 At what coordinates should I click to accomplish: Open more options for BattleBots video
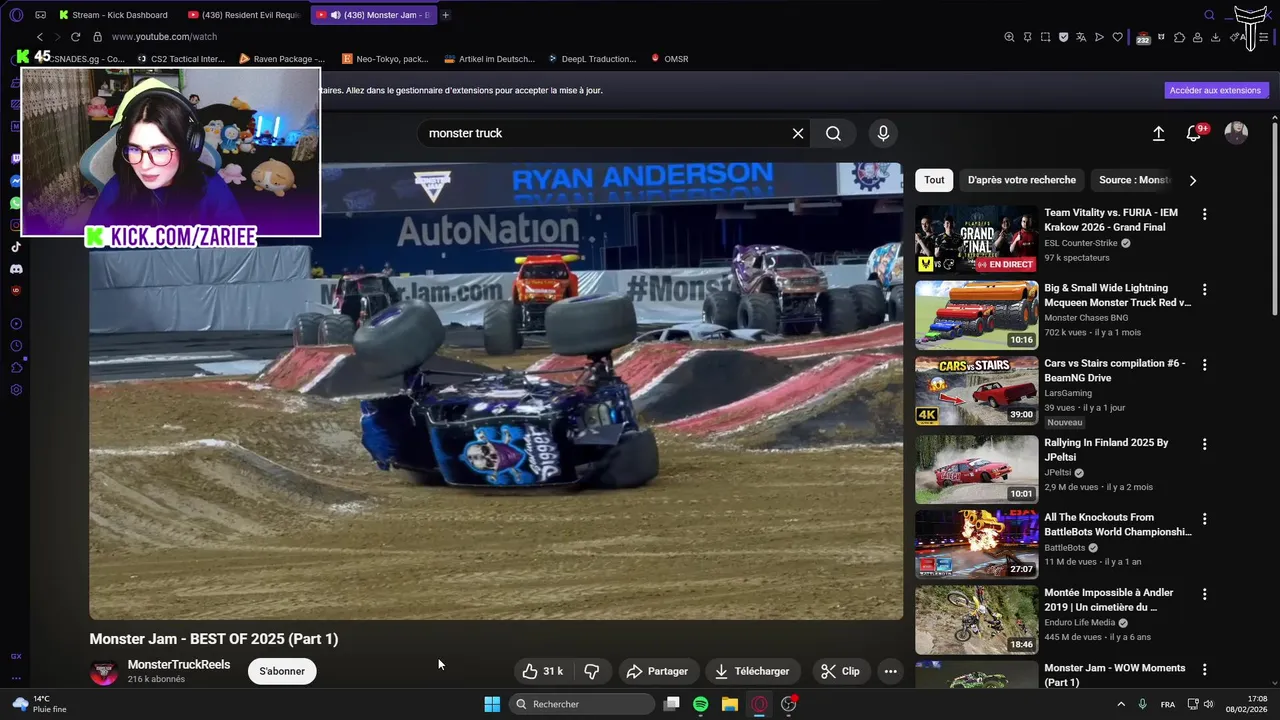point(1204,518)
